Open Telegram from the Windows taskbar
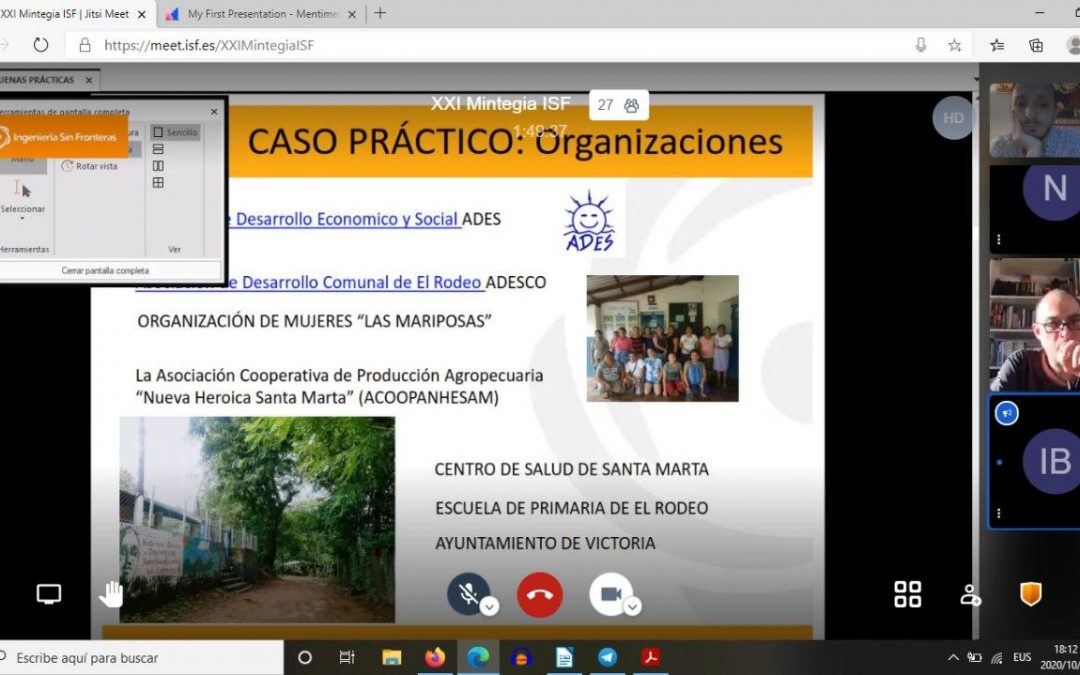Image resolution: width=1080 pixels, height=675 pixels. point(608,657)
